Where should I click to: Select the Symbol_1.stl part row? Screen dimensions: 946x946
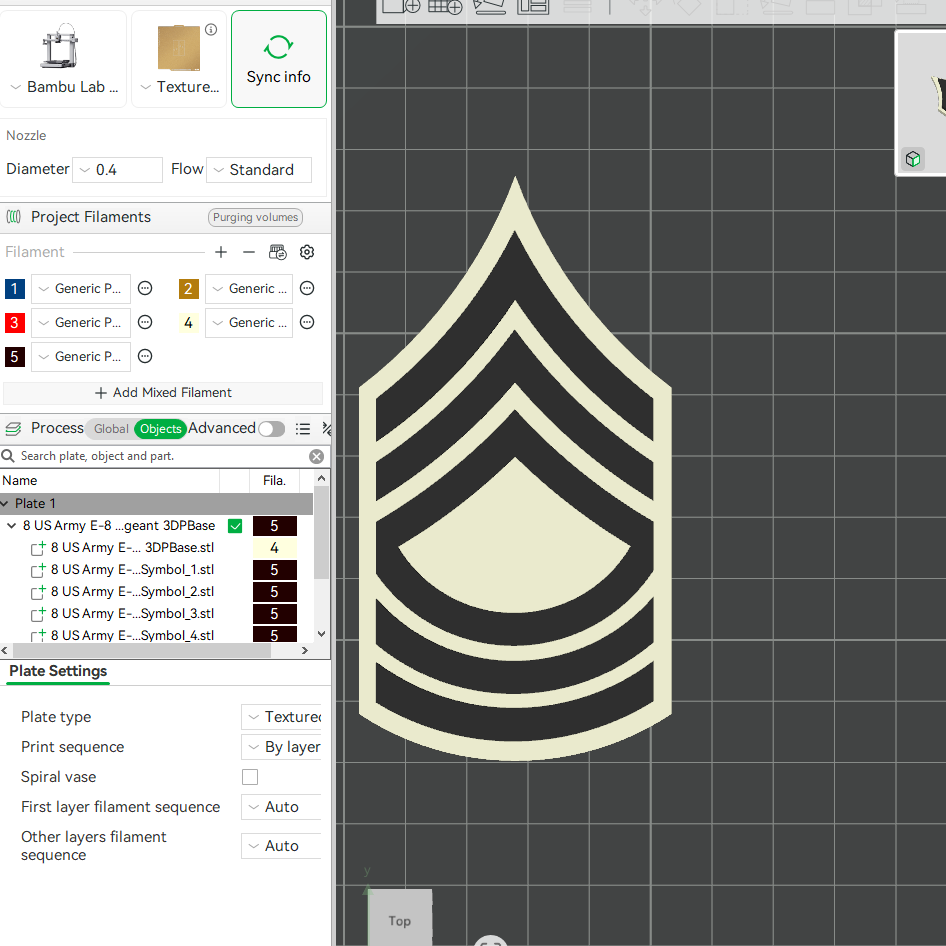tap(132, 570)
